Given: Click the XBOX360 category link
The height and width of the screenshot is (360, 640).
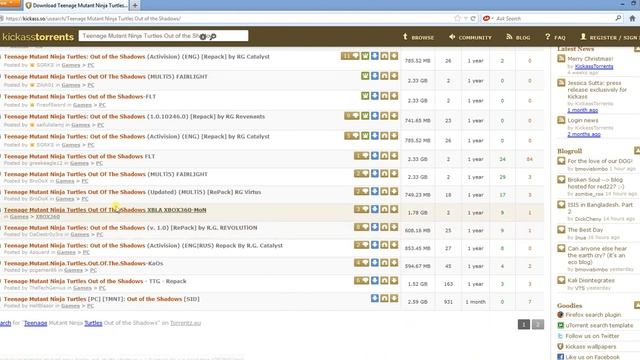Looking at the screenshot, I should pos(47,217).
